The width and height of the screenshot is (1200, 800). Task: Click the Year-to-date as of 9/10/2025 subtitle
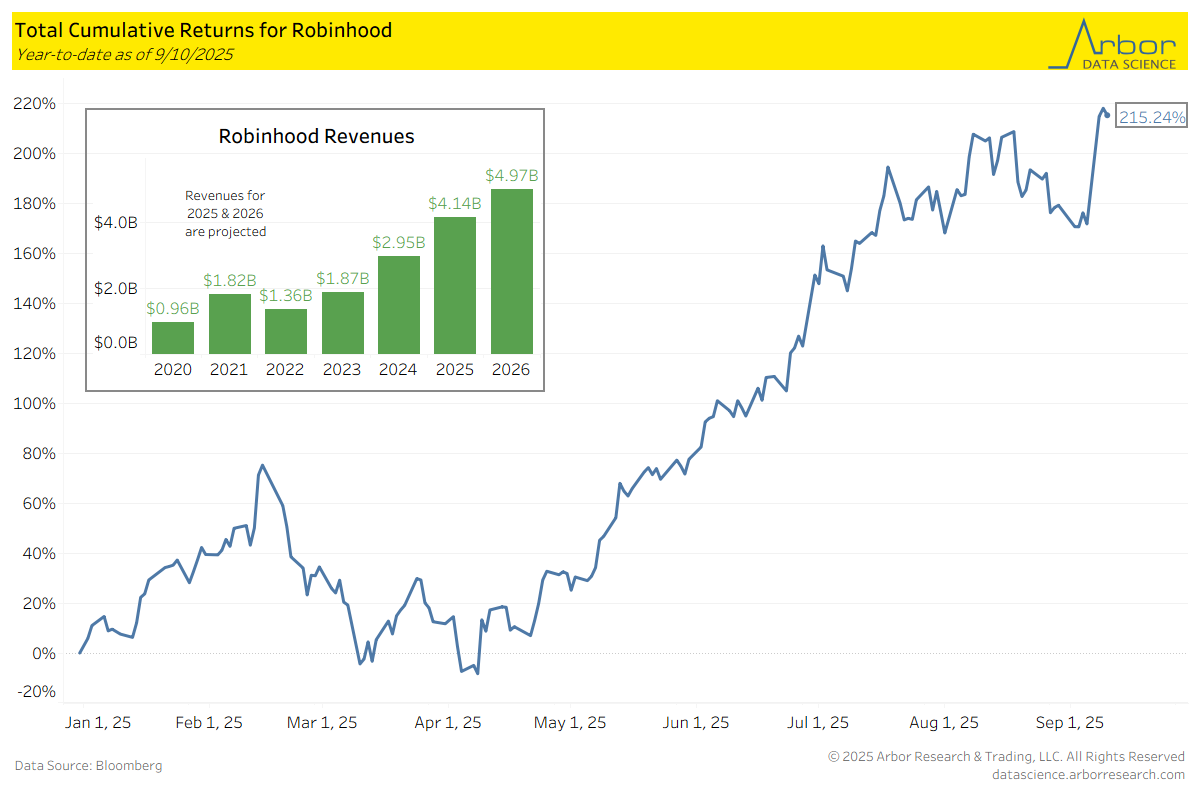point(124,55)
